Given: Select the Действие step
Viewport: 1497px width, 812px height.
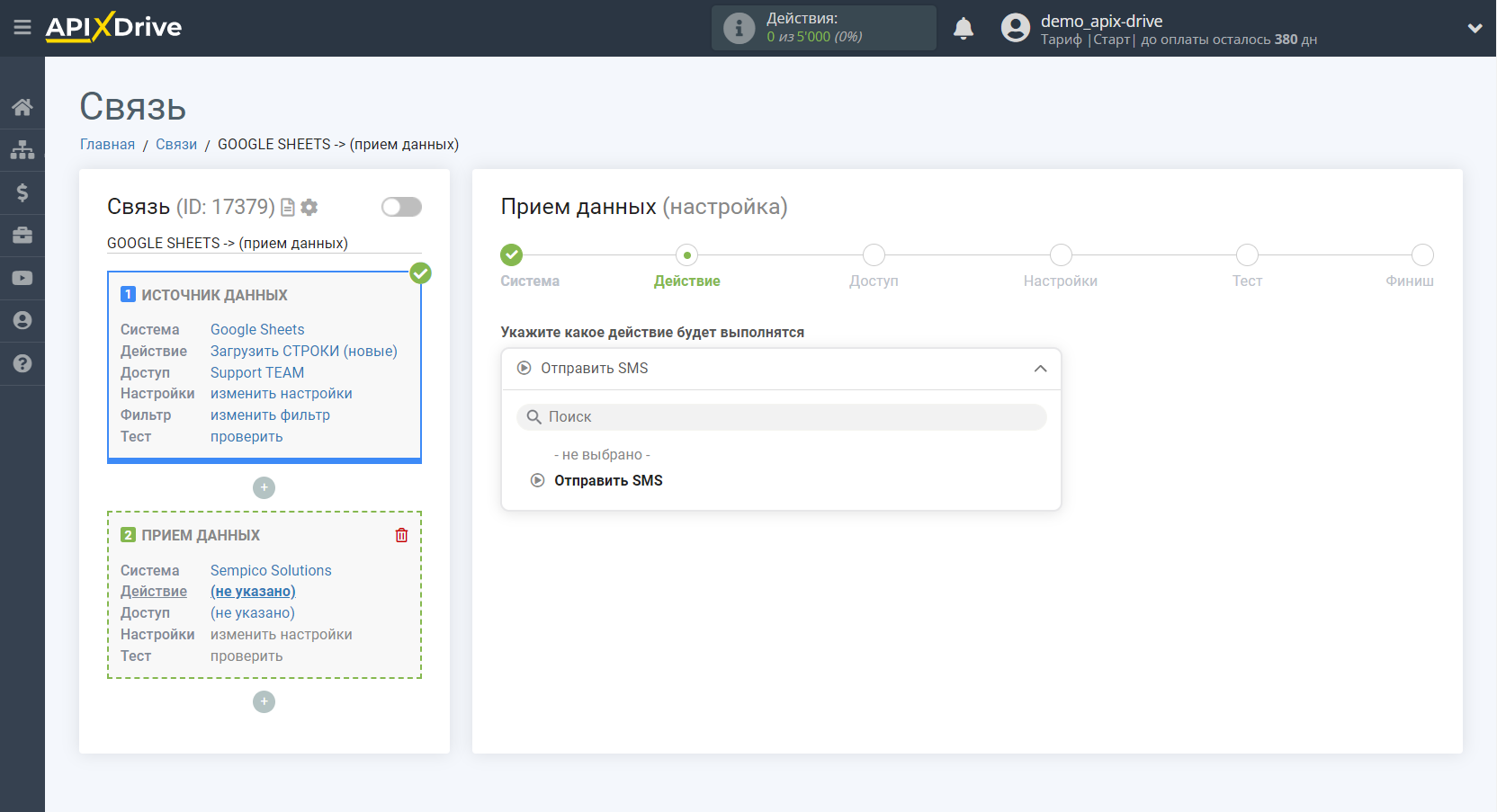Looking at the screenshot, I should tap(687, 255).
